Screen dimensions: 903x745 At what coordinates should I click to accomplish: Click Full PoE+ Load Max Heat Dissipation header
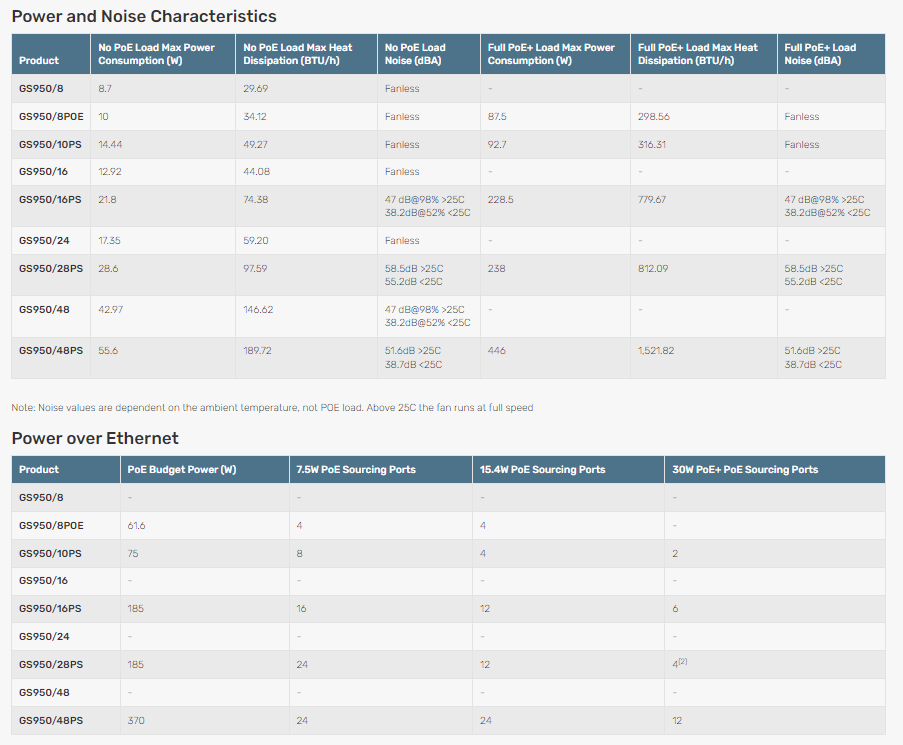pos(697,54)
